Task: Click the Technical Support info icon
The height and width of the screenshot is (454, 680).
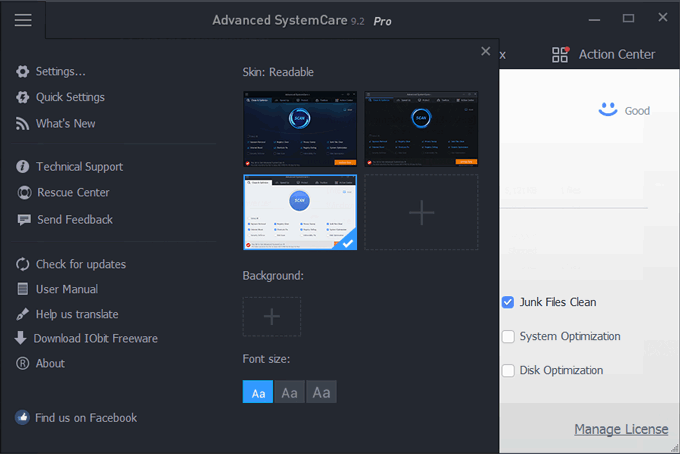Action: [x=23, y=167]
